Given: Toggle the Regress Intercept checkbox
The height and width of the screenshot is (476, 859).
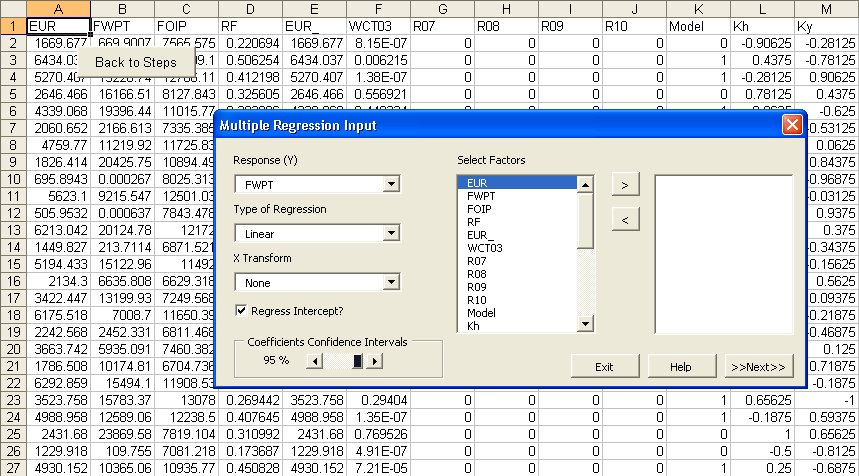Looking at the screenshot, I should click(x=241, y=311).
